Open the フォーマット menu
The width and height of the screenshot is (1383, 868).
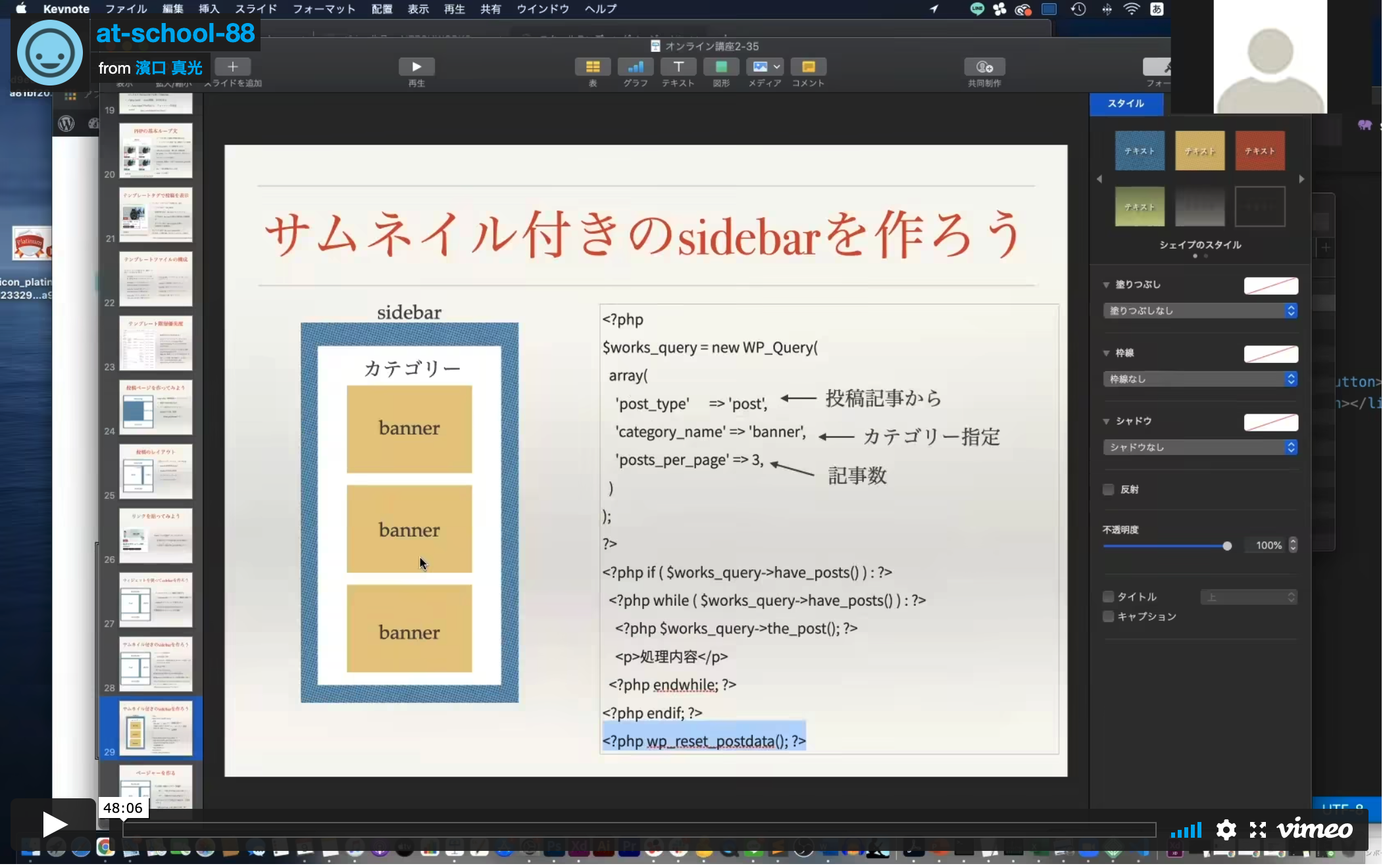324,9
